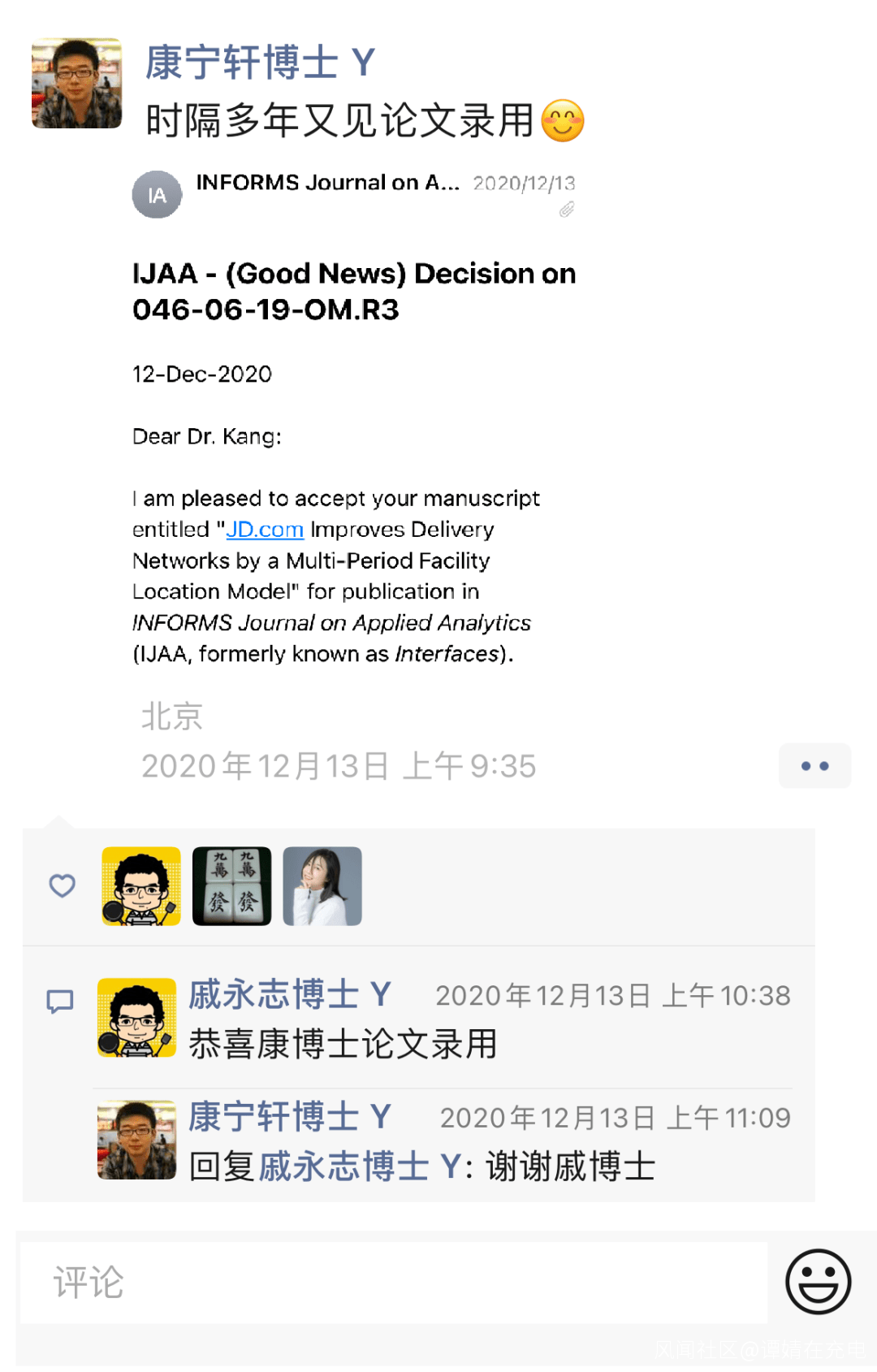This screenshot has height=1372, width=877.
Task: Open the email subject Decision on 046-06-19-OM.R3
Action: [x=354, y=291]
